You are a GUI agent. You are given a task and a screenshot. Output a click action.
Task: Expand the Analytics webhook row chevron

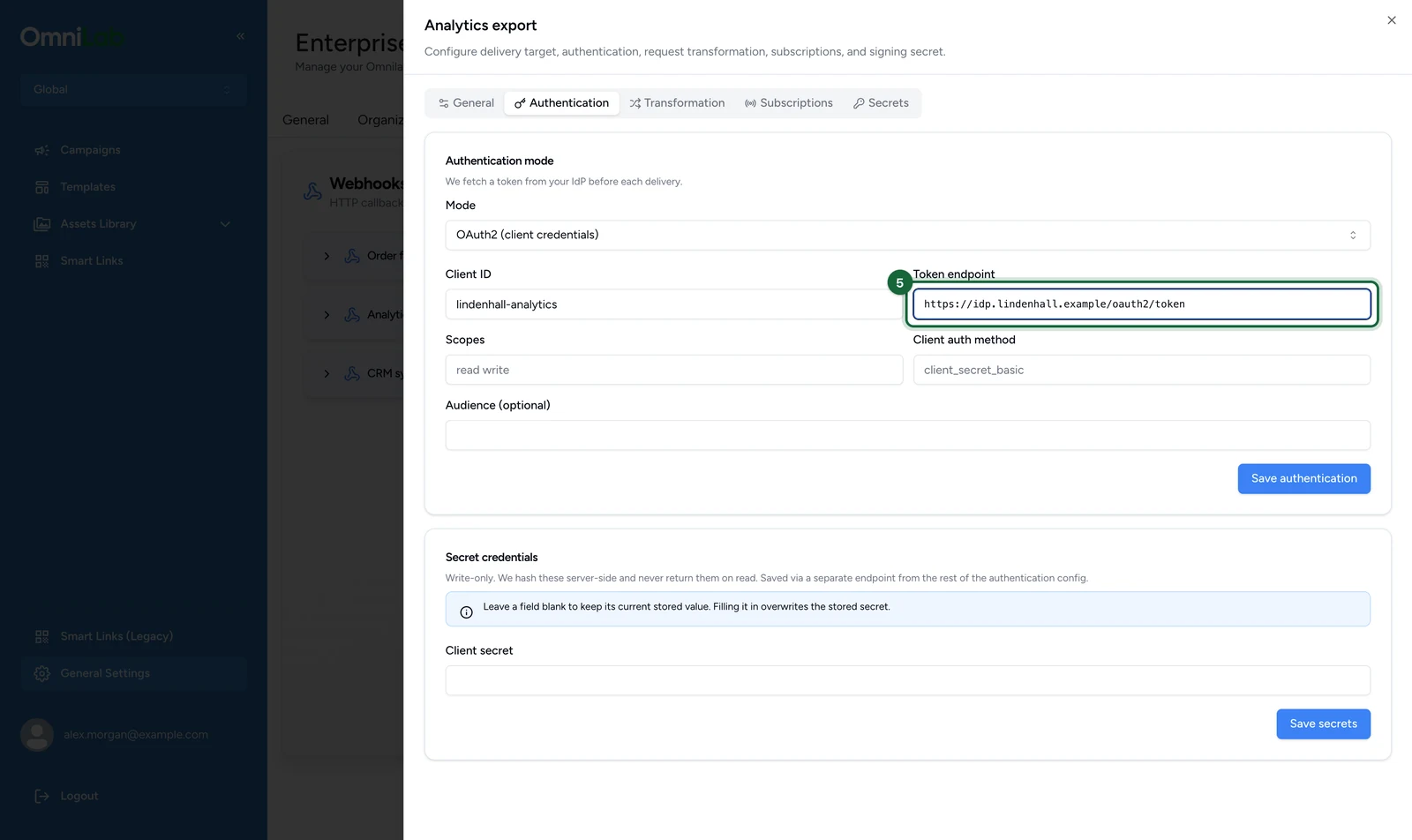327,315
